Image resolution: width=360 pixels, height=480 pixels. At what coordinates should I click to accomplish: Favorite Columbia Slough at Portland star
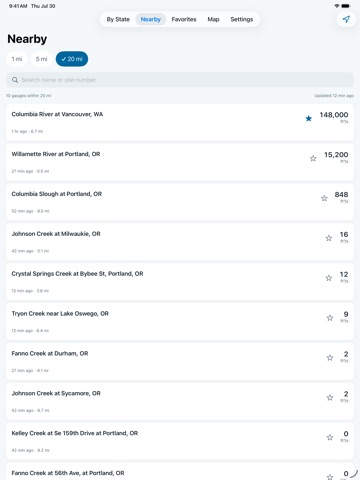[x=324, y=198]
